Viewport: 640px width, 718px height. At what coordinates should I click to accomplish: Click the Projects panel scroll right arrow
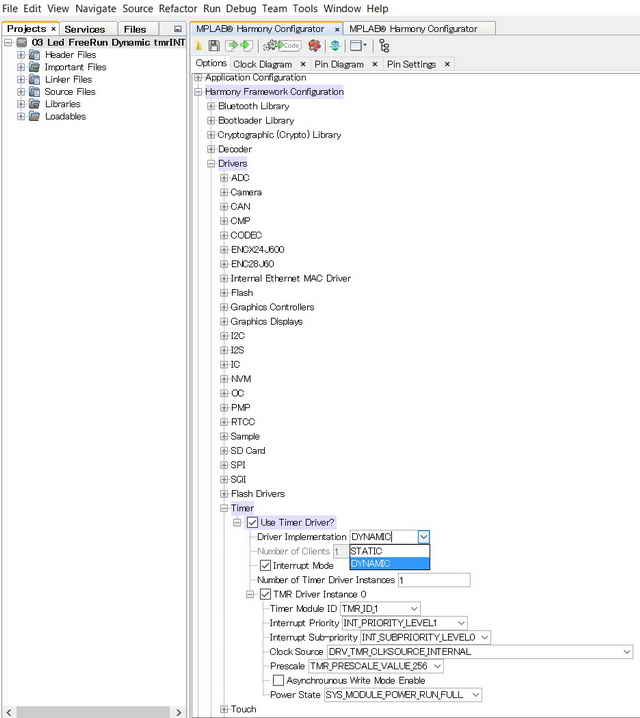[179, 713]
